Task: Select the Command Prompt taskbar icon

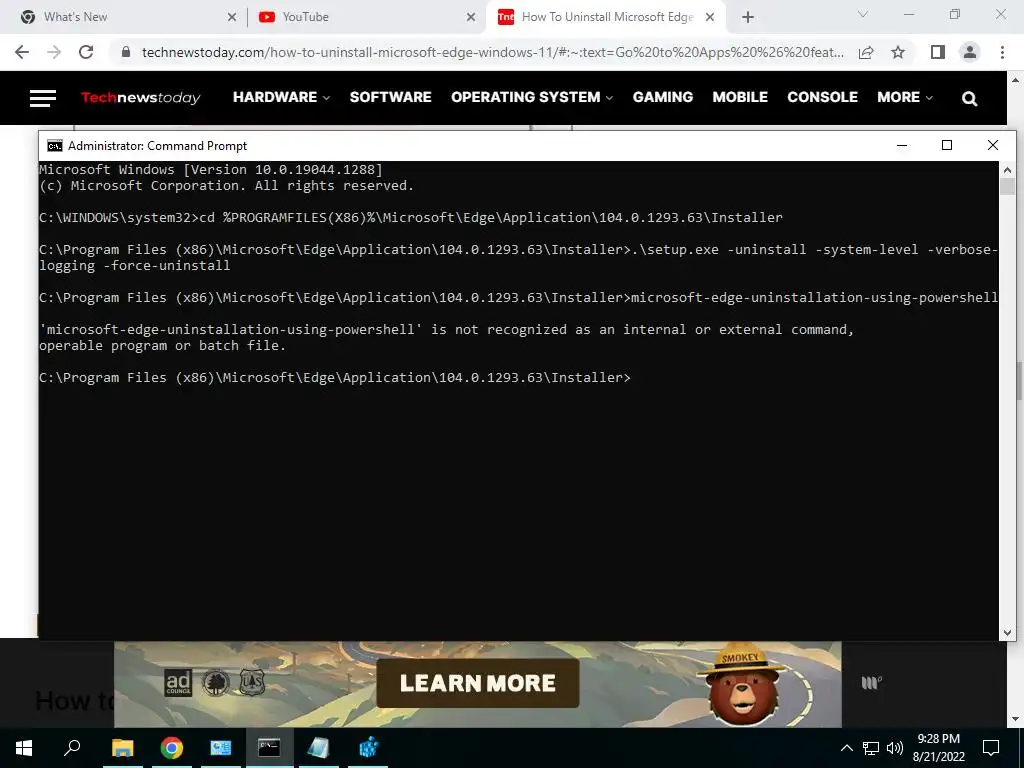Action: (x=269, y=748)
